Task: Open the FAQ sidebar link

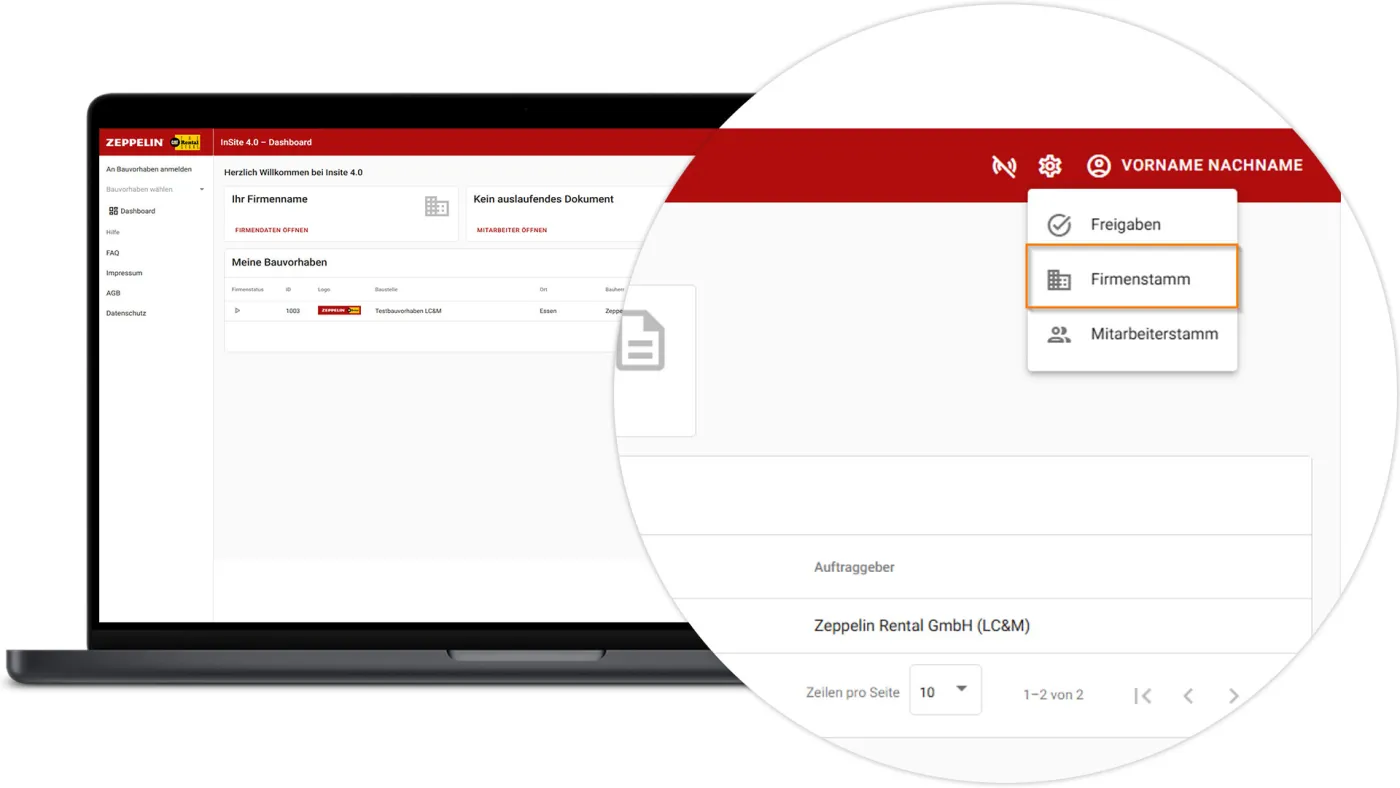Action: tap(113, 253)
